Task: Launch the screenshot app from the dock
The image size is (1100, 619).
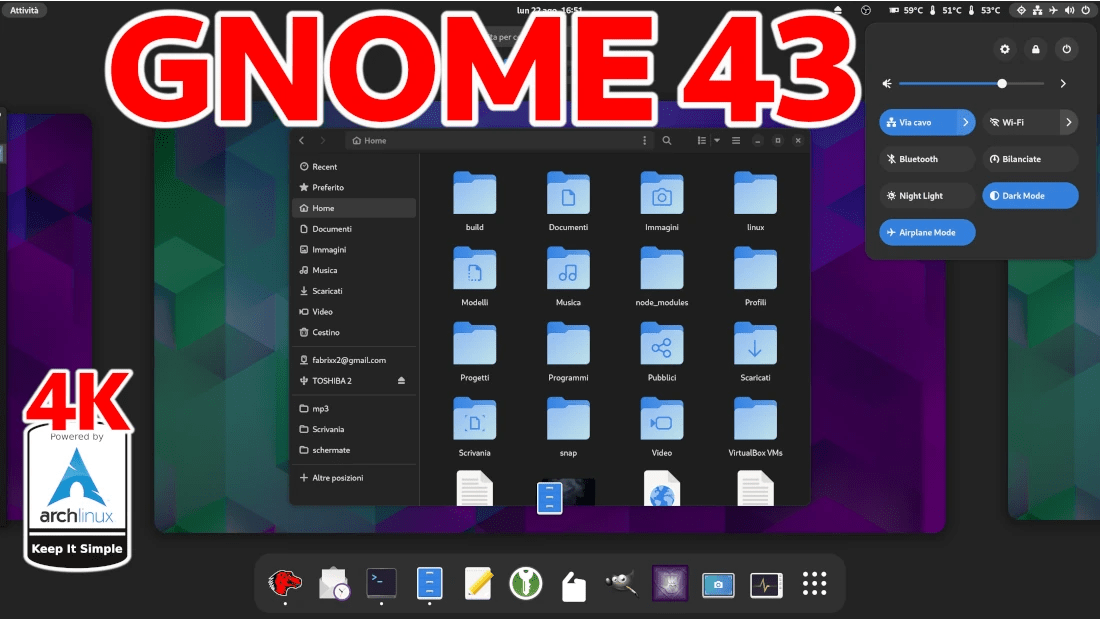Action: (x=718, y=583)
